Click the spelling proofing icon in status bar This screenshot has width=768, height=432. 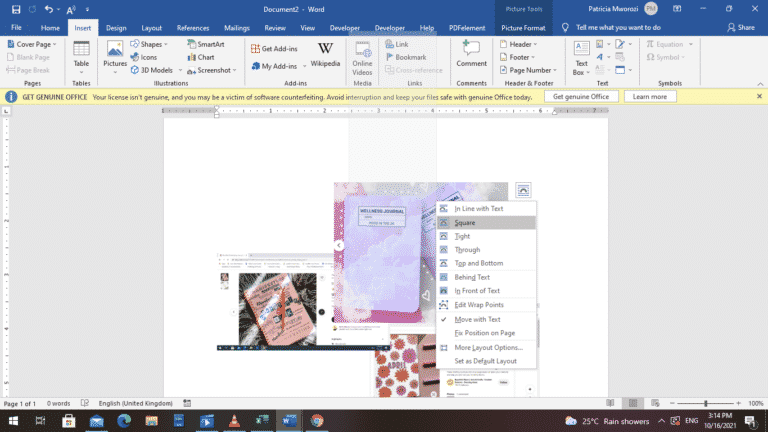(85, 403)
